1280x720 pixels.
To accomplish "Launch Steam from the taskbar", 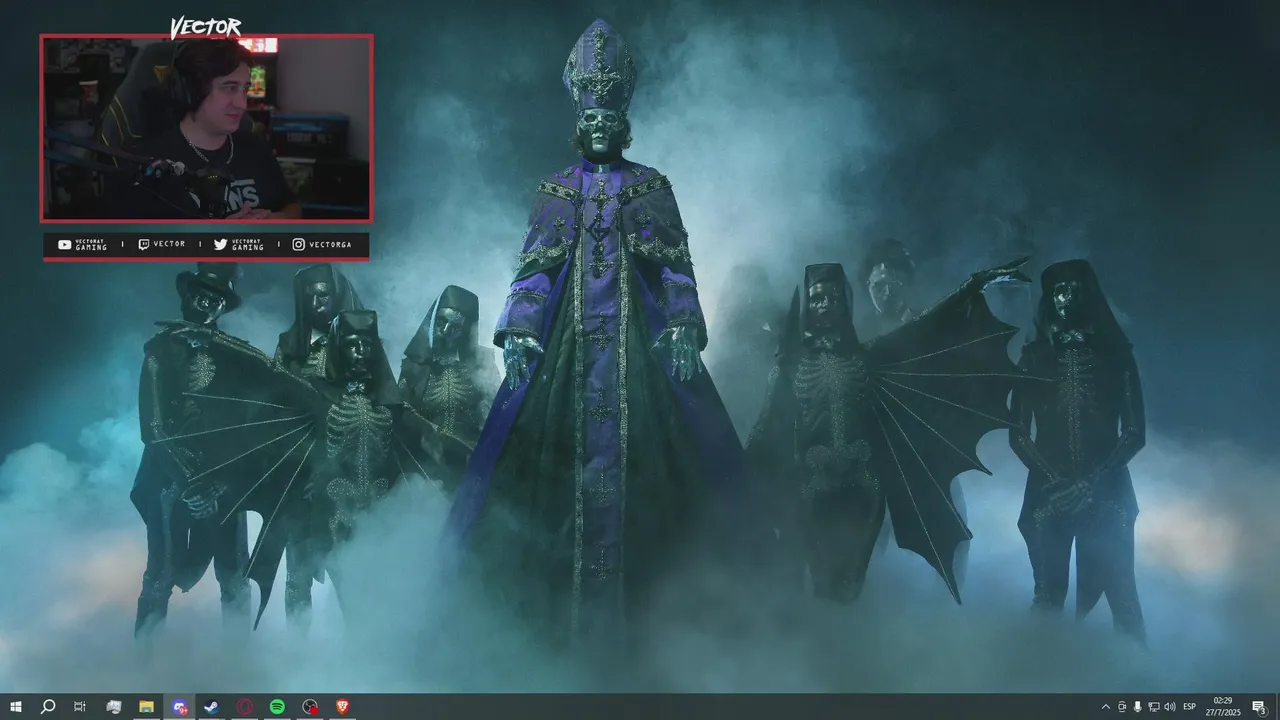I will 211,707.
